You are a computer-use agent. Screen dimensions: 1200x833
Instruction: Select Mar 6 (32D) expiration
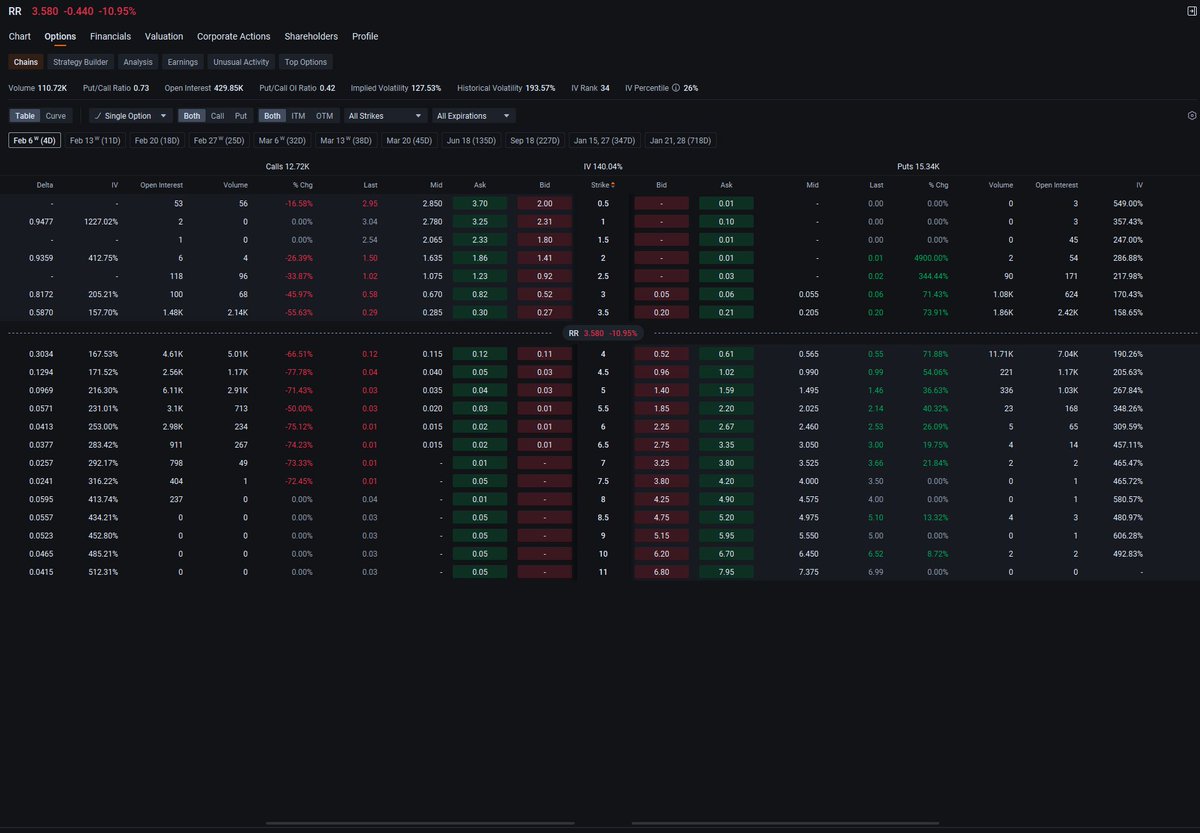click(282, 141)
